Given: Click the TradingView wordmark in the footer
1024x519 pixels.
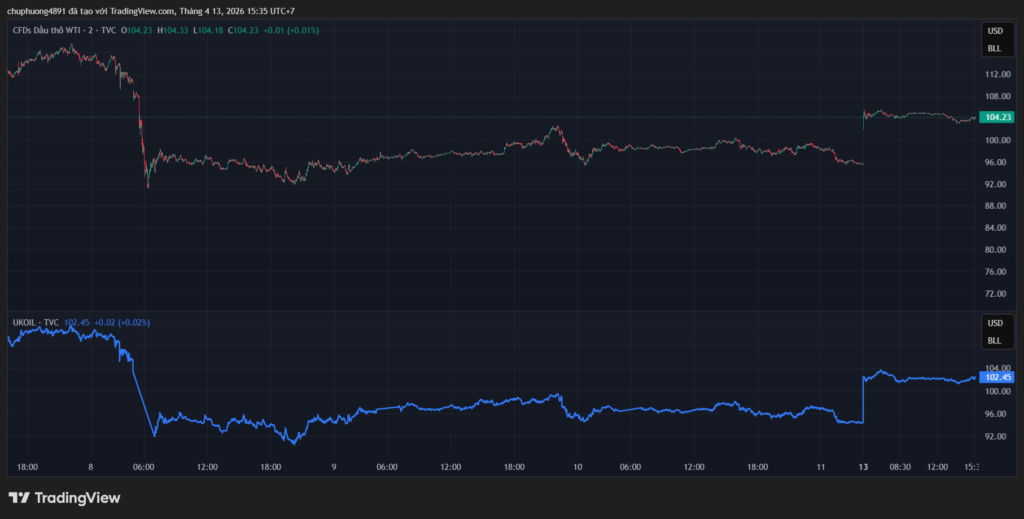Looking at the screenshot, I should [x=77, y=497].
